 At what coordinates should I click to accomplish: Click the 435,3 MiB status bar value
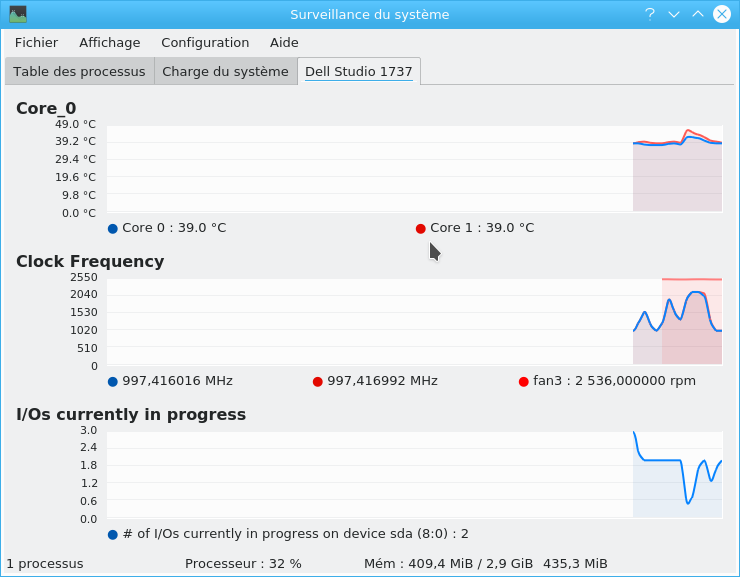575,564
